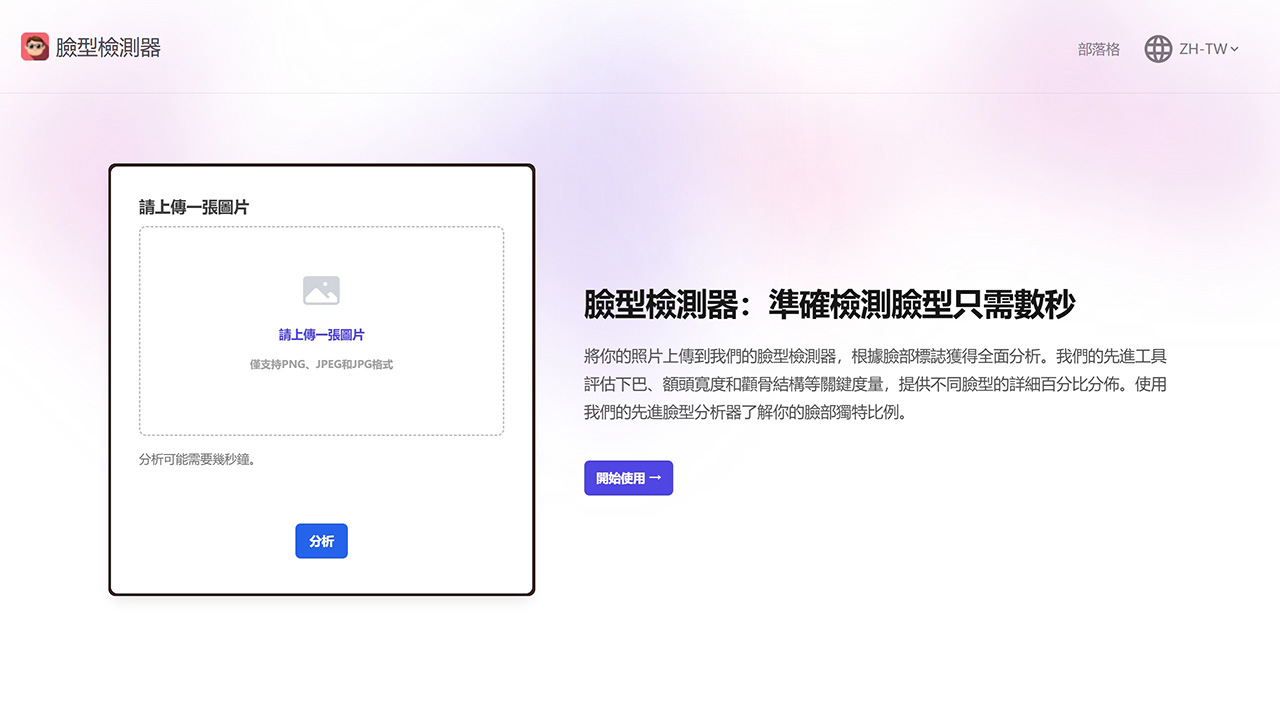Open the language chevron next to ZH-TW
This screenshot has width=1280, height=702.
click(1232, 49)
